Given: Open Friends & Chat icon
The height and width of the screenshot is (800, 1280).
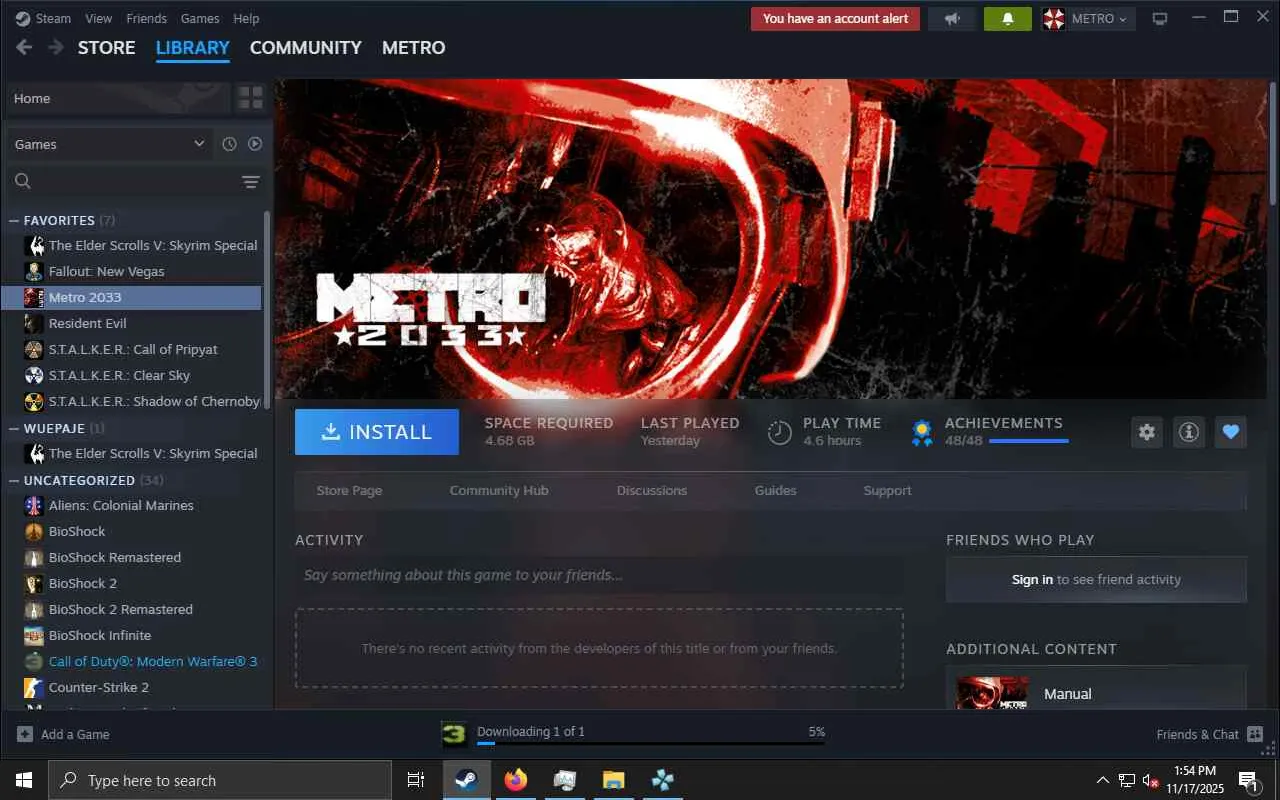Looking at the screenshot, I should [x=1254, y=734].
